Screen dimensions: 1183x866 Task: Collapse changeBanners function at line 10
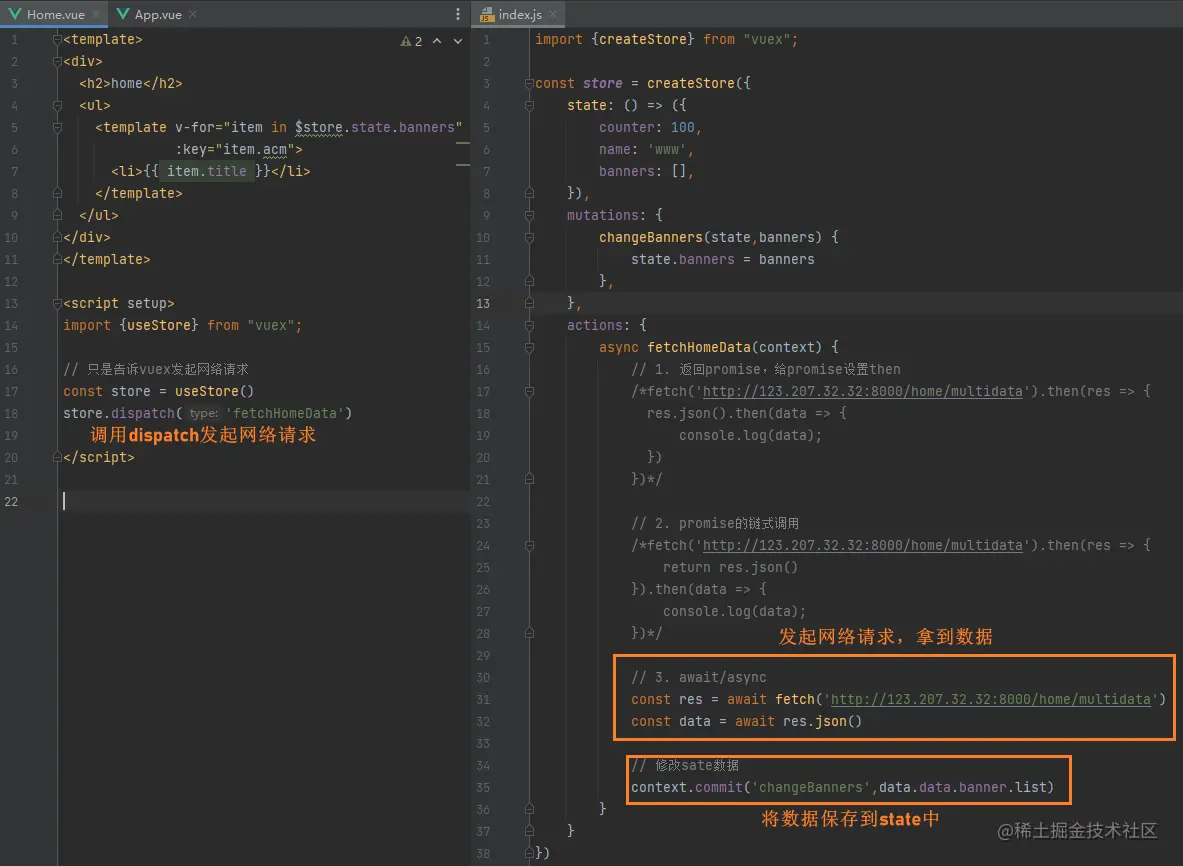pyautogui.click(x=529, y=238)
